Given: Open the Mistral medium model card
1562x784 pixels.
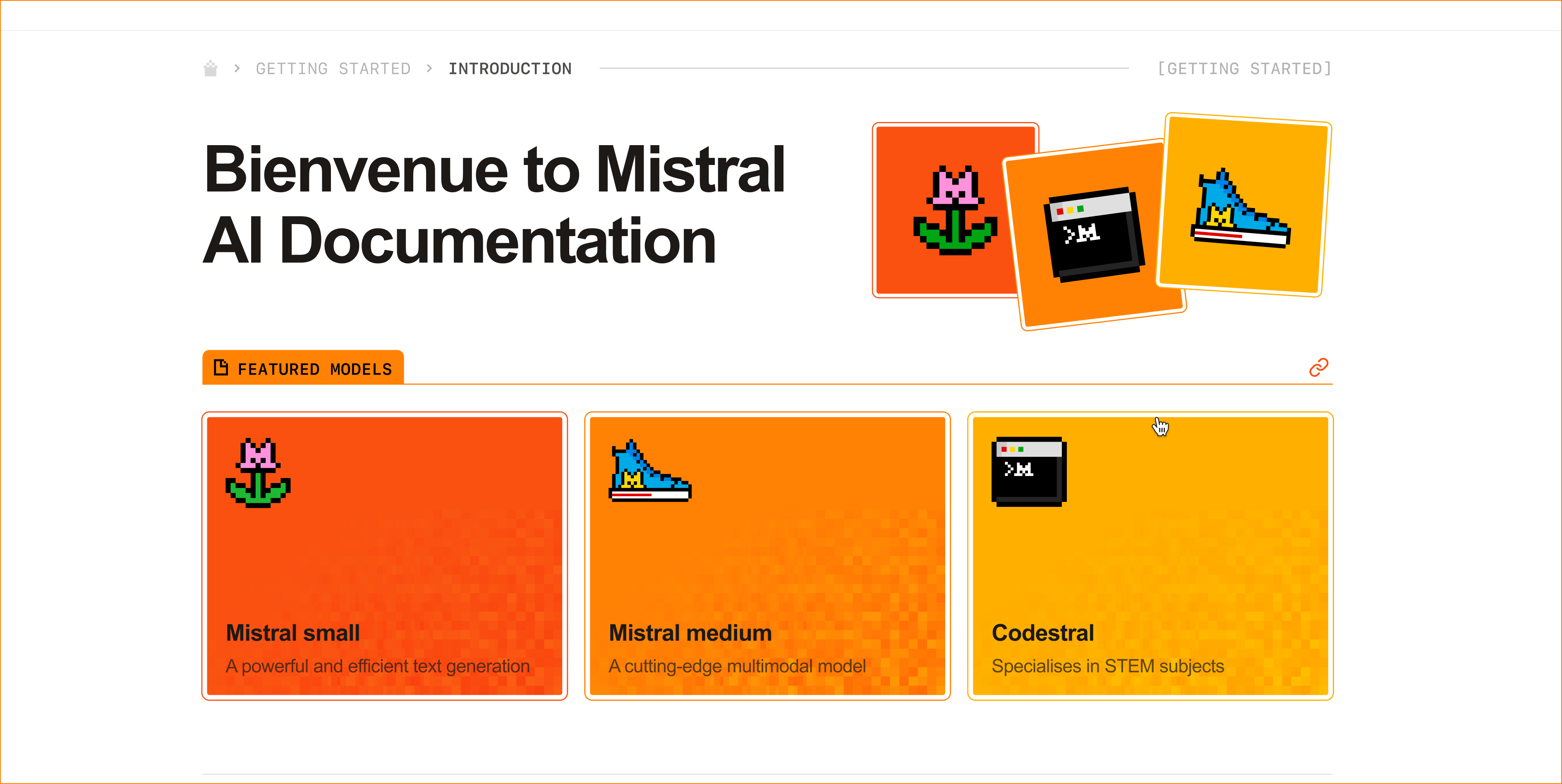Looking at the screenshot, I should click(767, 556).
